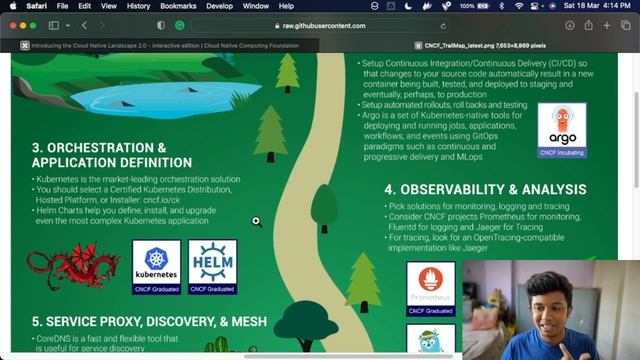Click CNCF Graduated label under Kubernetes
The width and height of the screenshot is (640, 360).
(156, 289)
